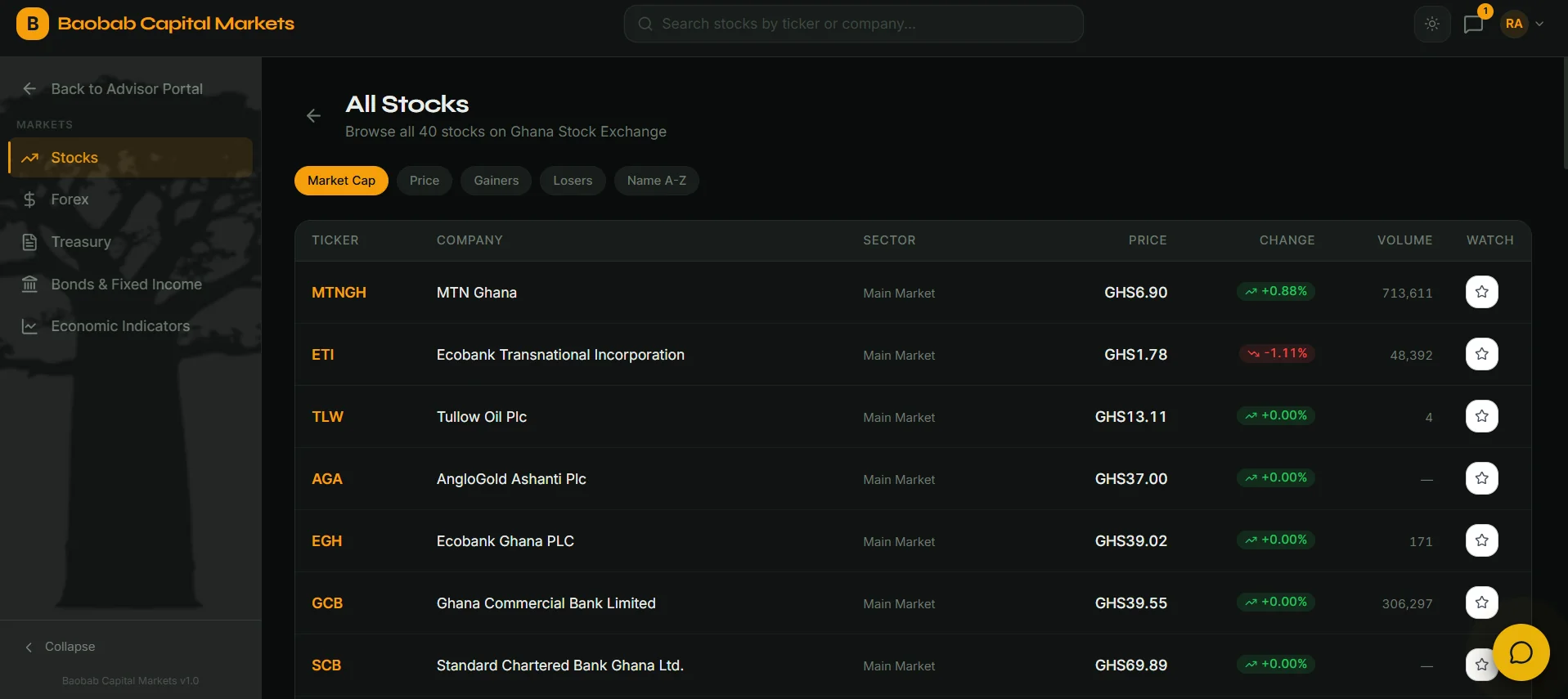
Task: Select Stocks in the Markets sidebar
Action: tap(131, 158)
